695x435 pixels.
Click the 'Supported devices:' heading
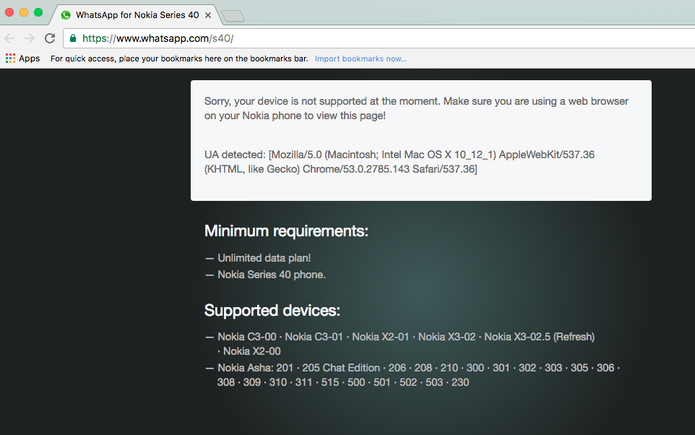272,310
